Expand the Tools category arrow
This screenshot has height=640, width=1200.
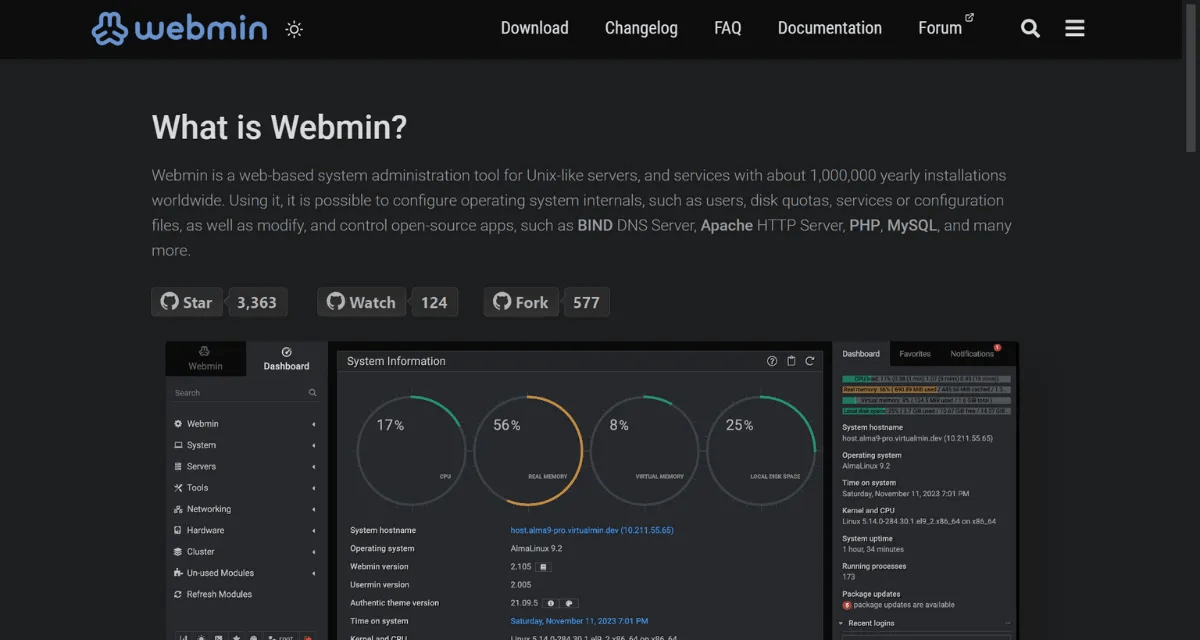[314, 488]
